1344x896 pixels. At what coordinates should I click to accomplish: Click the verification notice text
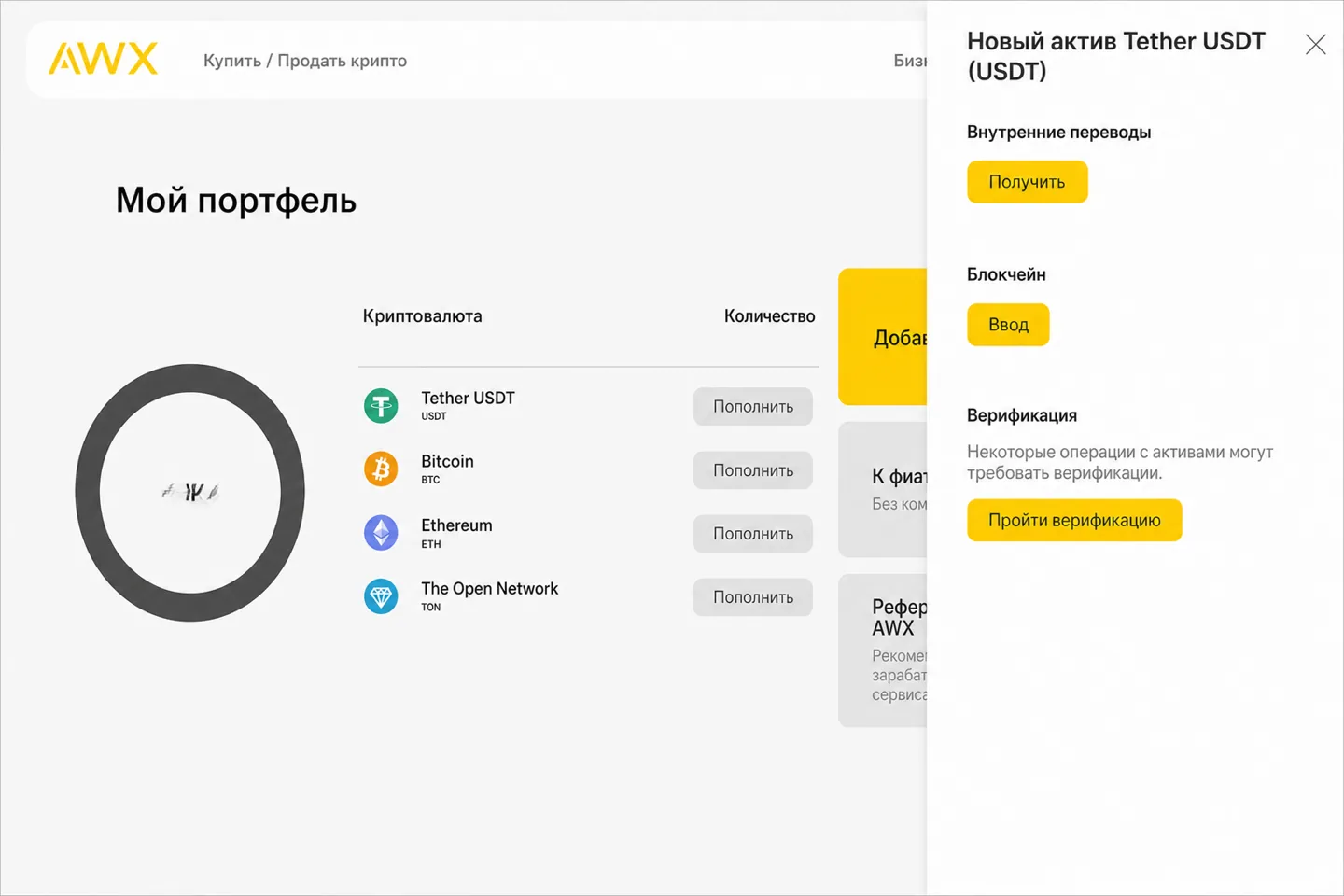[1120, 462]
